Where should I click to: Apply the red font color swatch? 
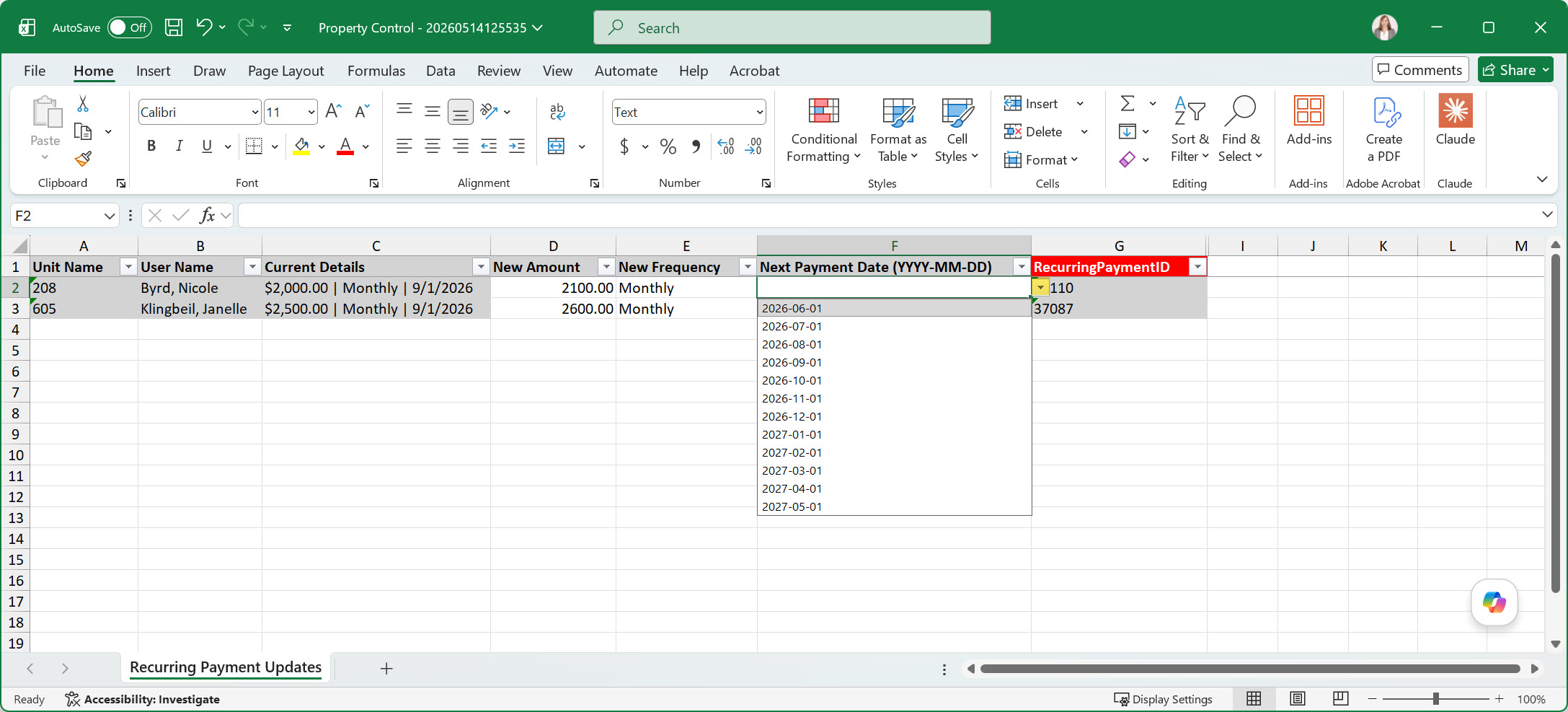tap(345, 146)
